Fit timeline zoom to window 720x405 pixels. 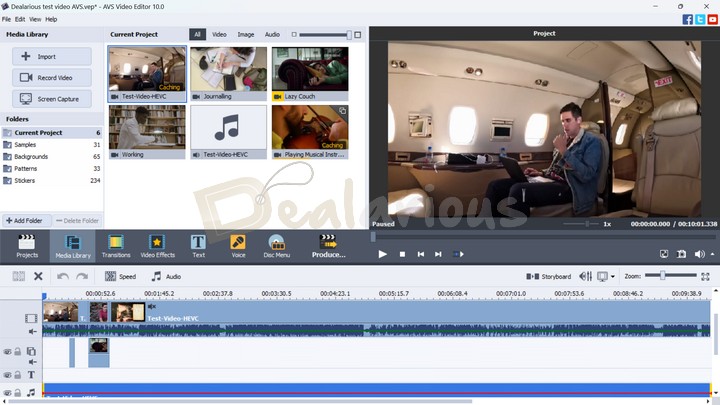click(x=705, y=276)
